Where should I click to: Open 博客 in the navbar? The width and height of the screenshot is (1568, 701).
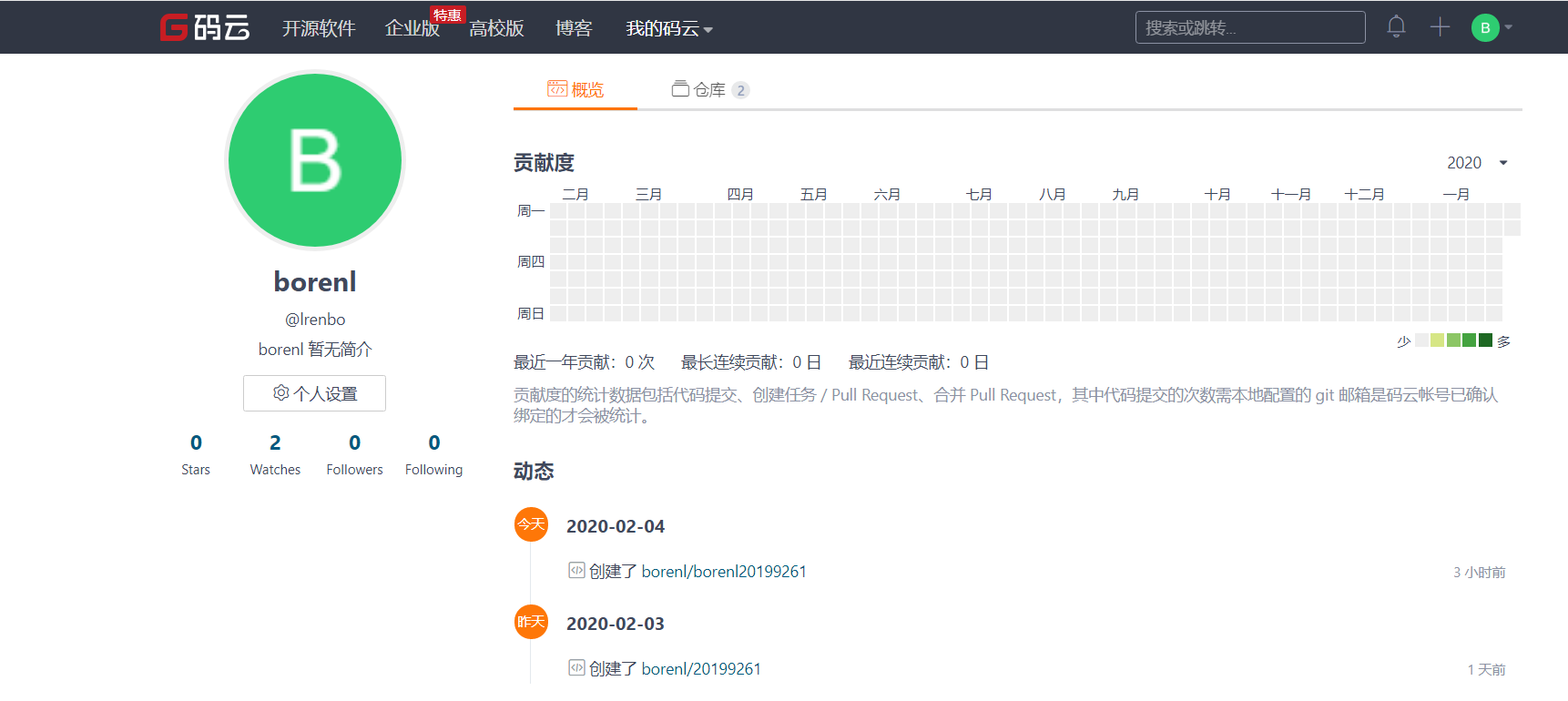(x=574, y=29)
